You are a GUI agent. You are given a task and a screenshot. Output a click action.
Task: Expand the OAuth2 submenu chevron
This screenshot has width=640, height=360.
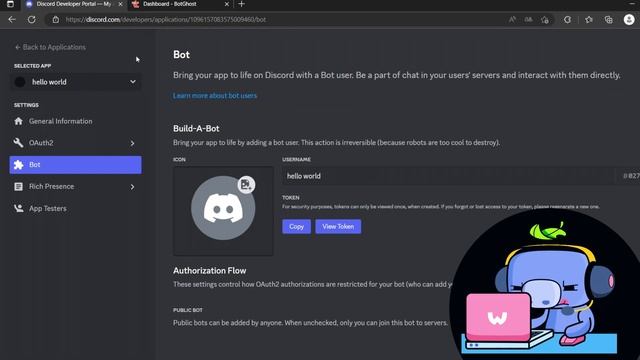[x=132, y=143]
